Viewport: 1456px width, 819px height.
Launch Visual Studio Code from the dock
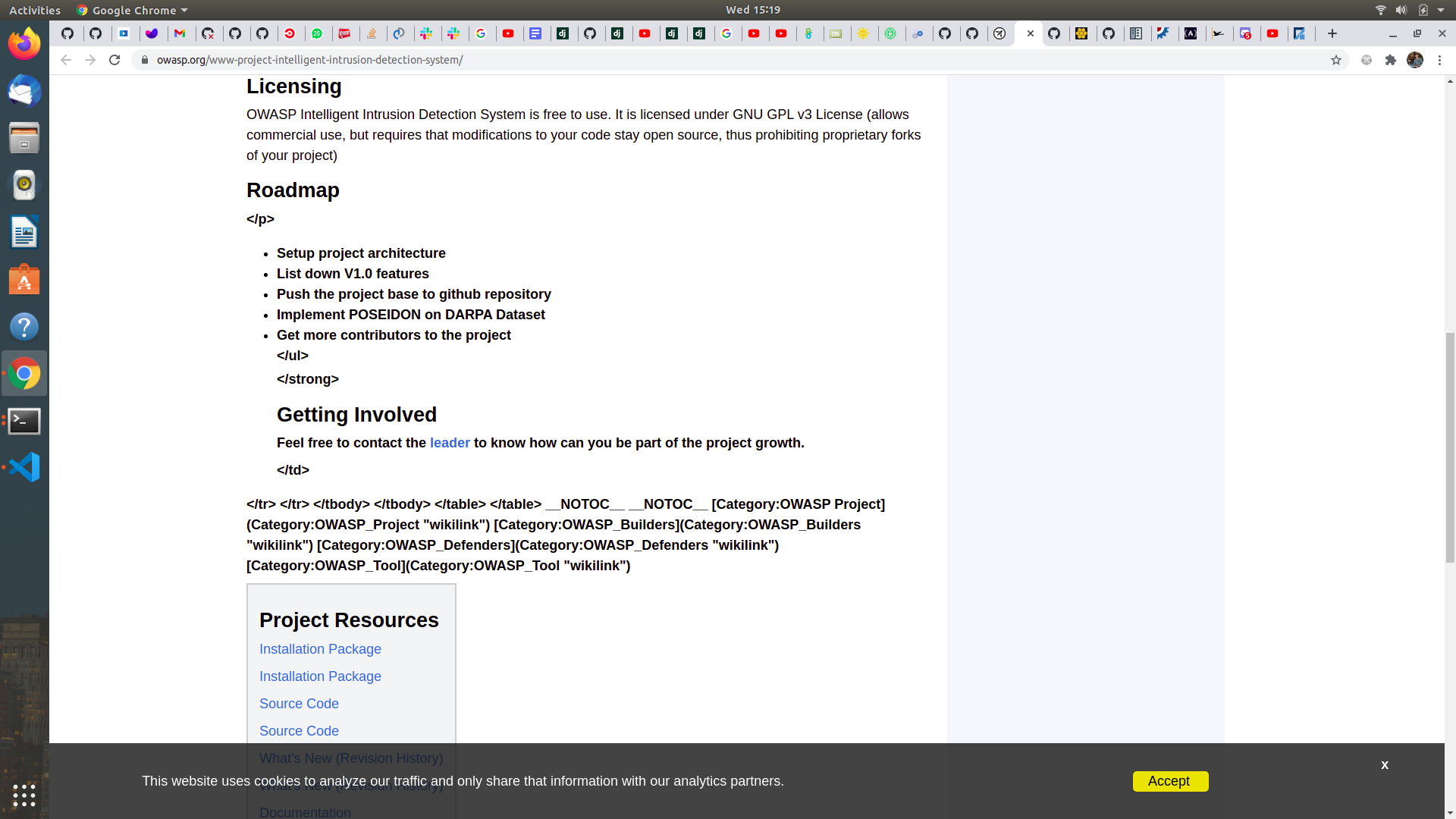point(24,467)
